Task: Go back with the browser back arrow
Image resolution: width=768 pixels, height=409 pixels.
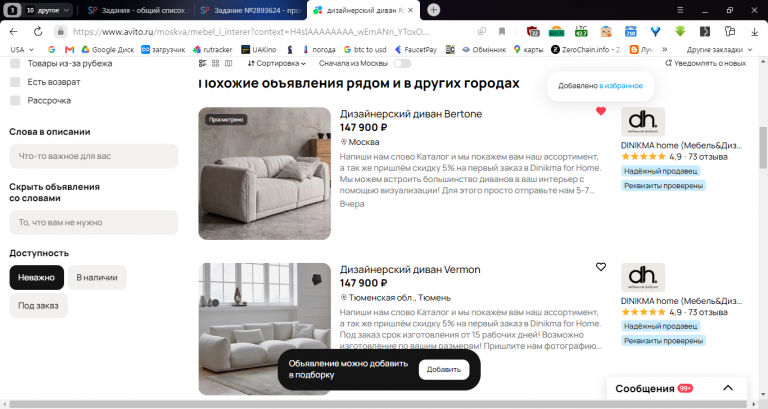Action: tap(14, 31)
